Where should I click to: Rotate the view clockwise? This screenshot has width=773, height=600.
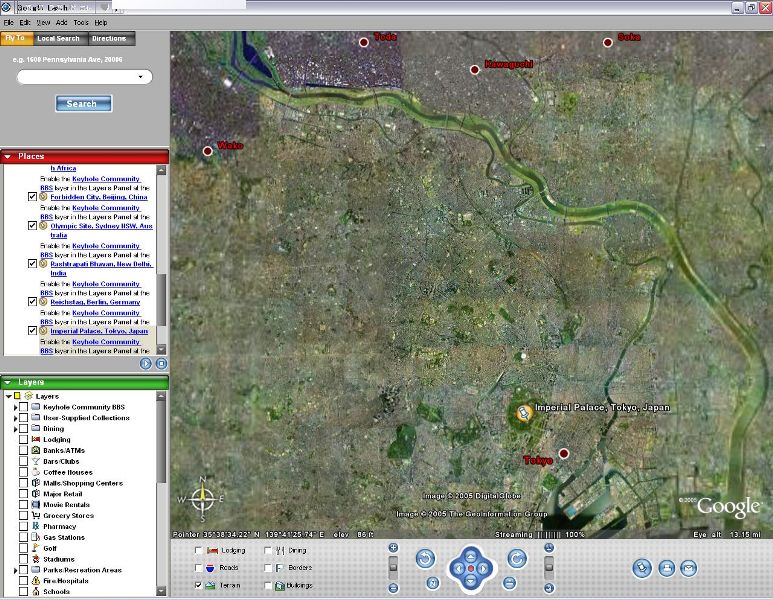517,559
